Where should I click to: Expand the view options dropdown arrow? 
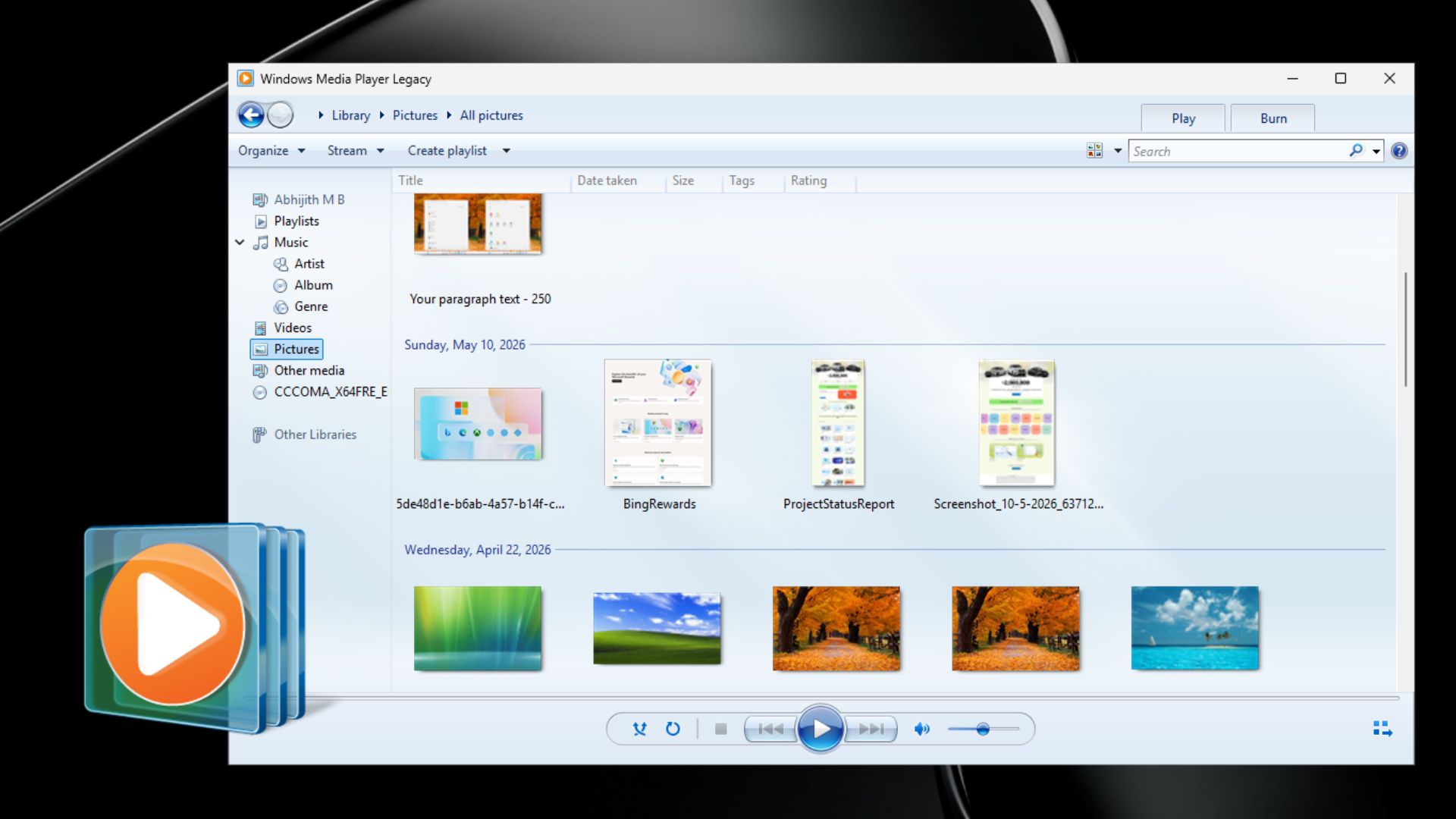pos(1118,151)
